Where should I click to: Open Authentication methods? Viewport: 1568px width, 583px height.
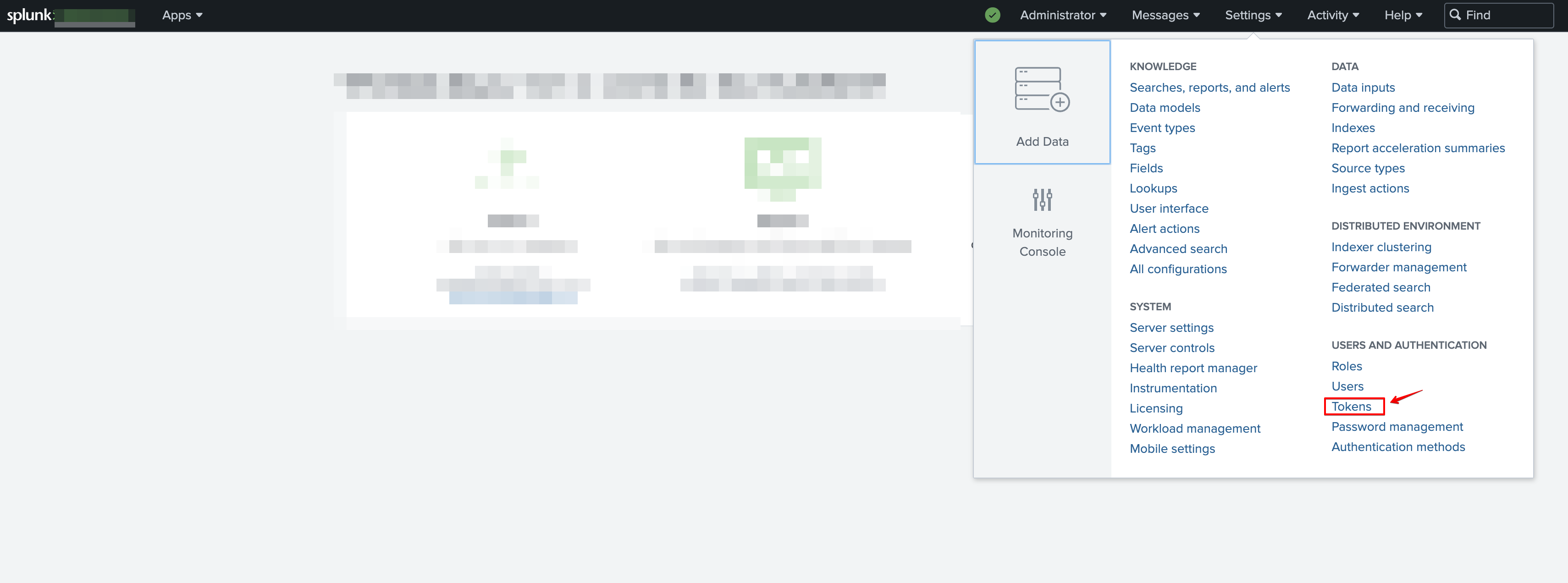(1398, 446)
